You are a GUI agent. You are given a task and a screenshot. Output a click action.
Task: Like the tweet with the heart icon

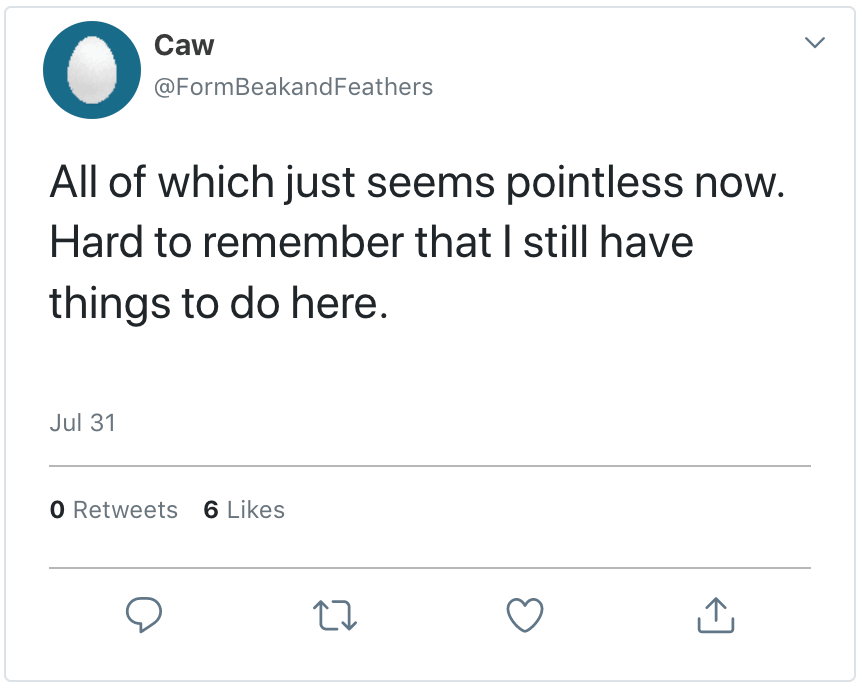(525, 616)
